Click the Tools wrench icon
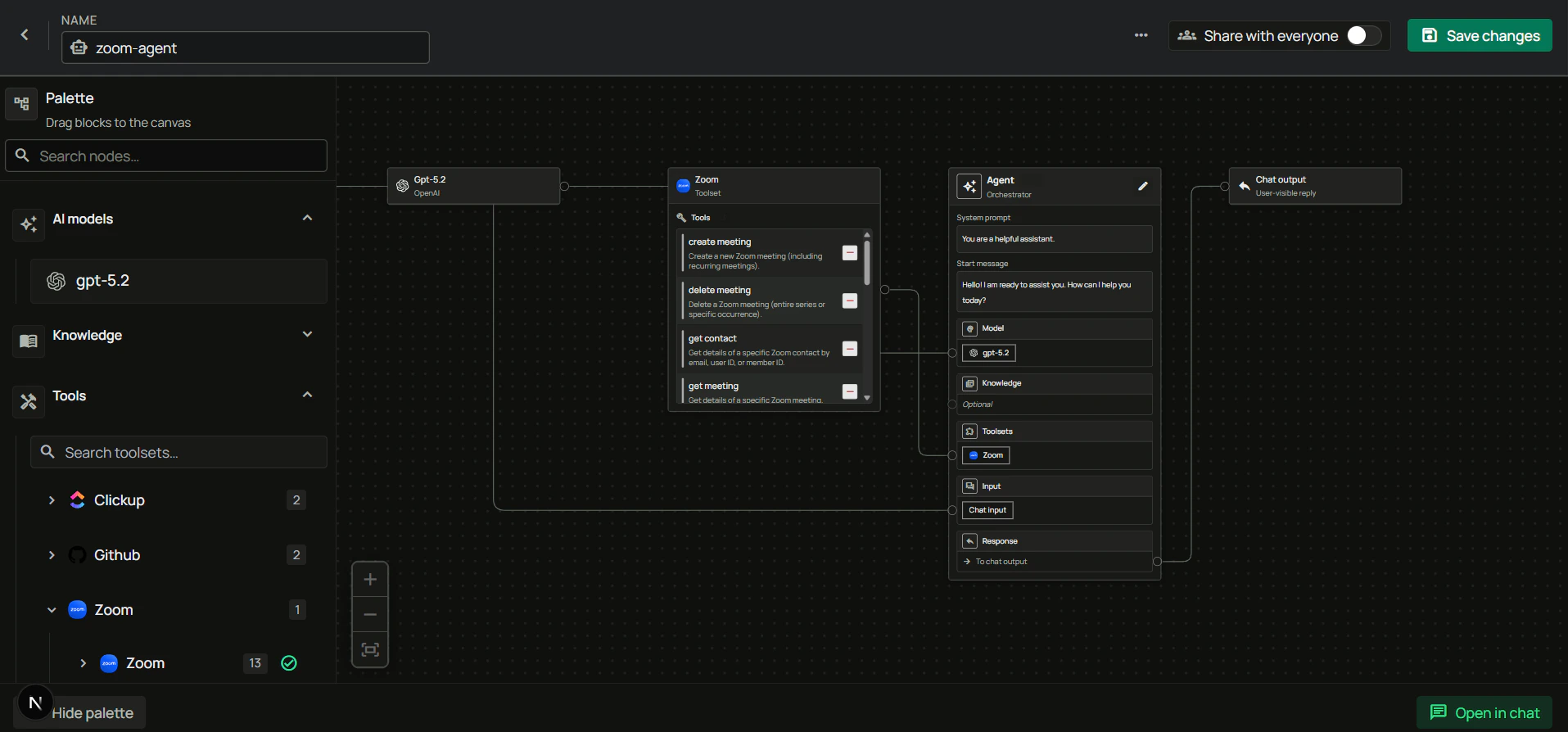Viewport: 1568px width, 732px height. pyautogui.click(x=29, y=401)
